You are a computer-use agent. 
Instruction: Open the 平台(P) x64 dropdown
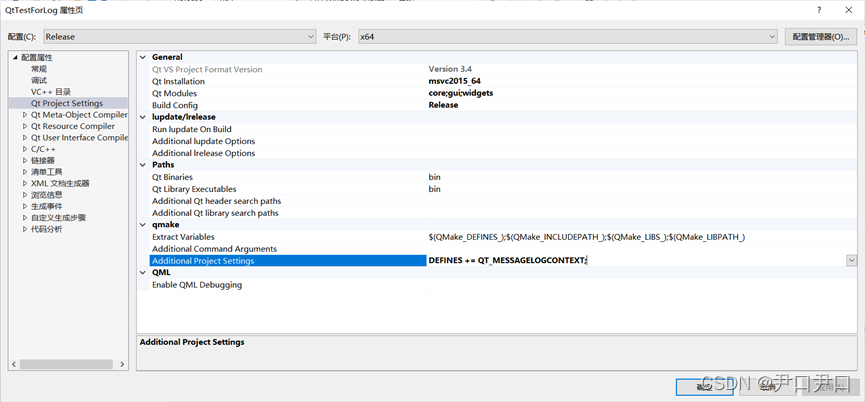568,37
